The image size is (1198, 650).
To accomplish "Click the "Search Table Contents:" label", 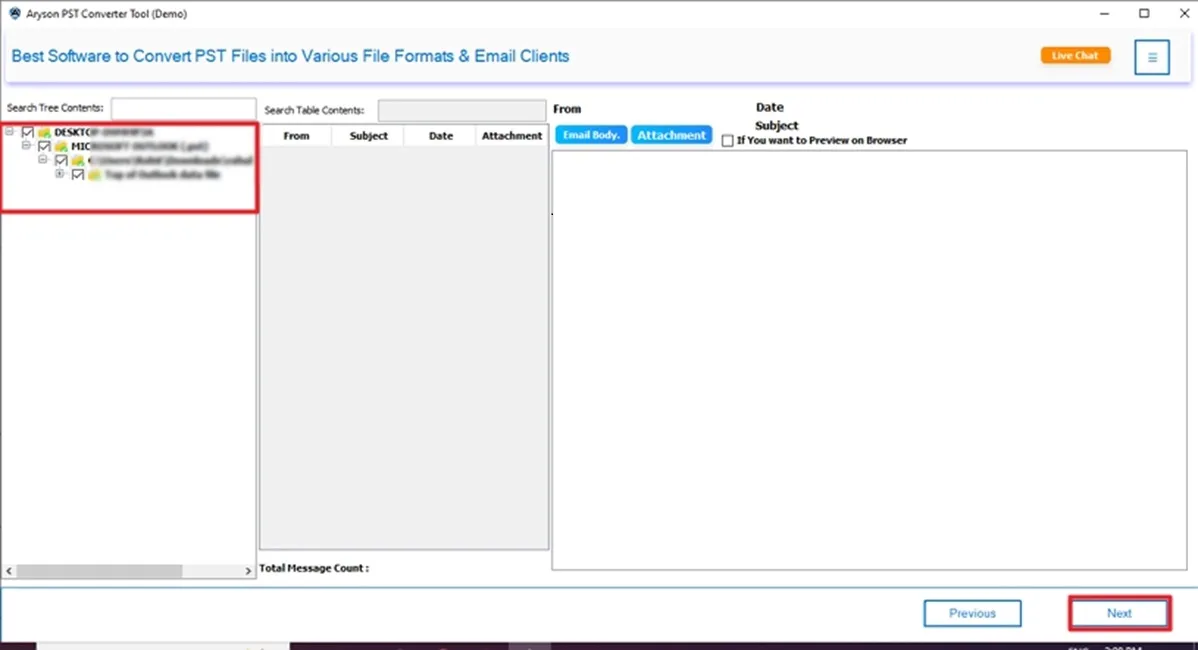I will (x=314, y=111).
